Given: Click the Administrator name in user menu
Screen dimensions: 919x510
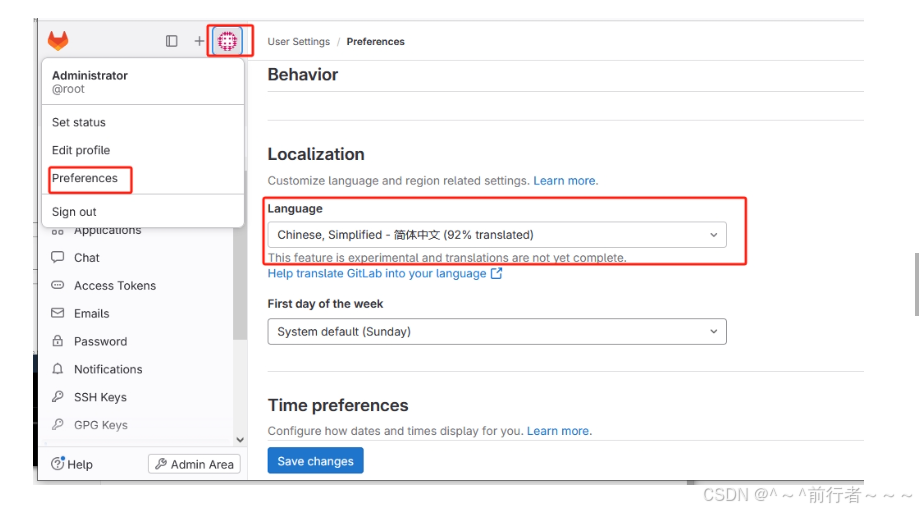Looking at the screenshot, I should (90, 75).
